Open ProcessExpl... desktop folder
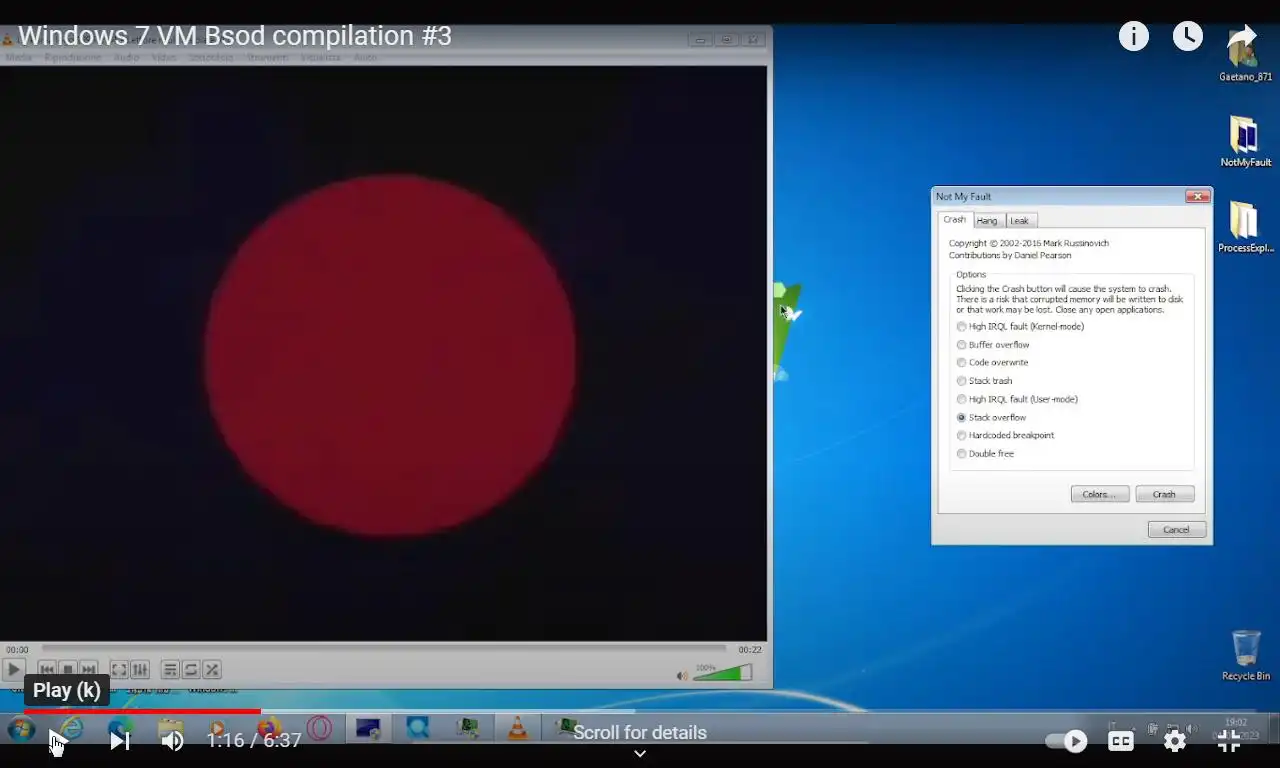This screenshot has height=768, width=1280. pyautogui.click(x=1245, y=227)
